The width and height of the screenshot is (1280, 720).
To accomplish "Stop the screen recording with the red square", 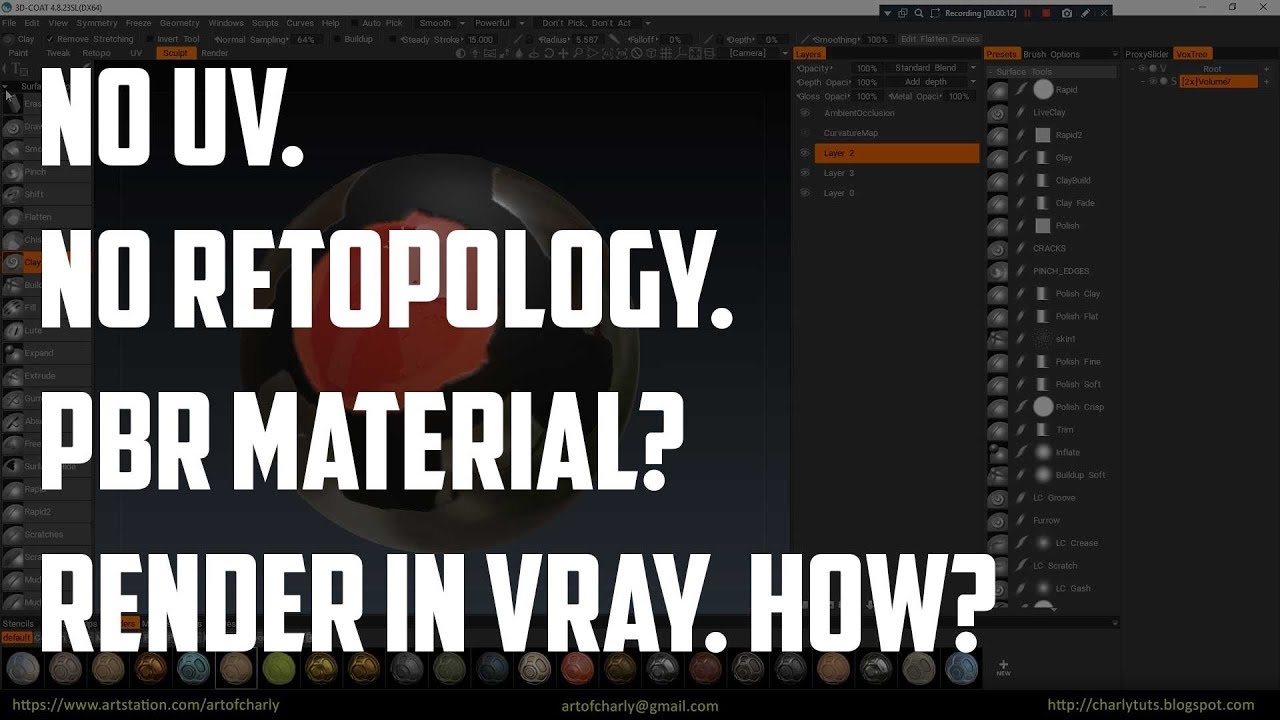I will (x=1046, y=13).
